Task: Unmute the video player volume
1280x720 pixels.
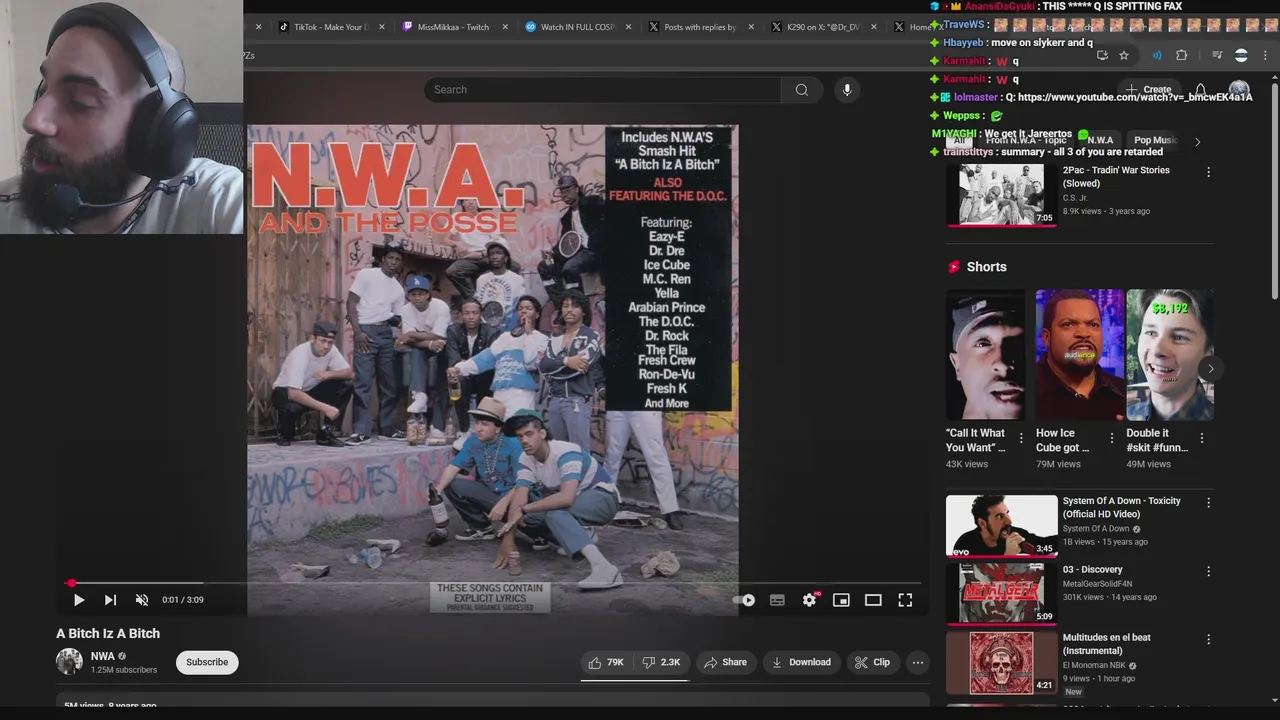Action: click(142, 600)
